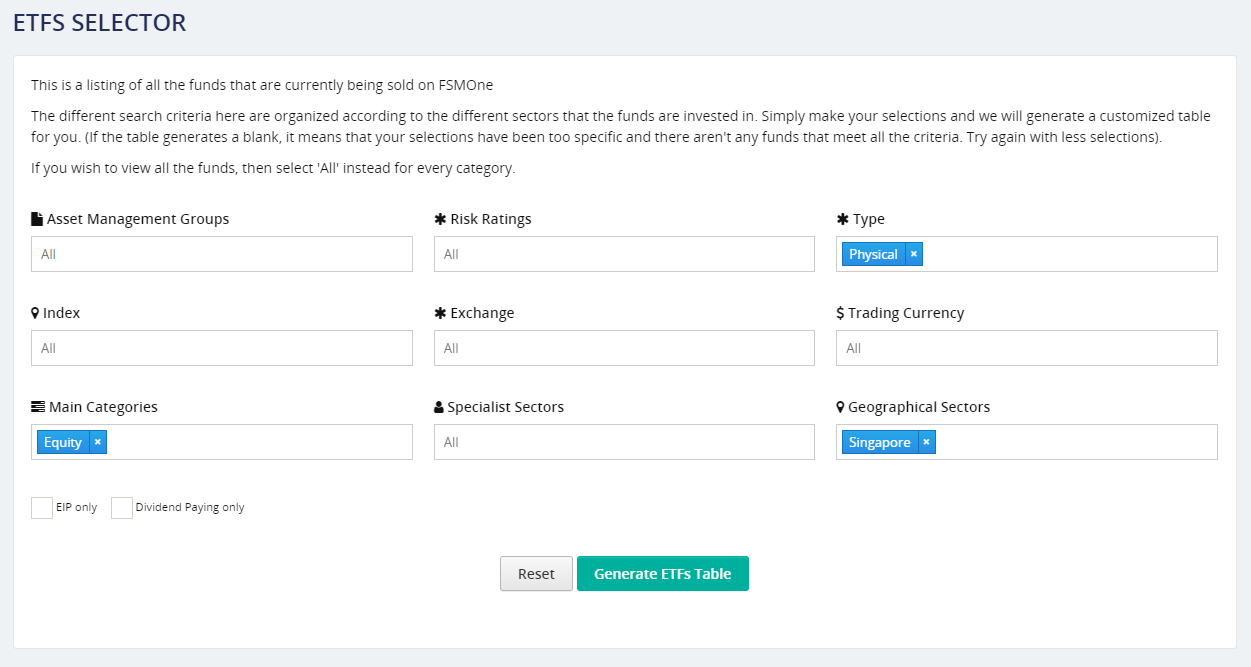
Task: Click the asterisk icon beside Risk Ratings
Action: pos(440,219)
